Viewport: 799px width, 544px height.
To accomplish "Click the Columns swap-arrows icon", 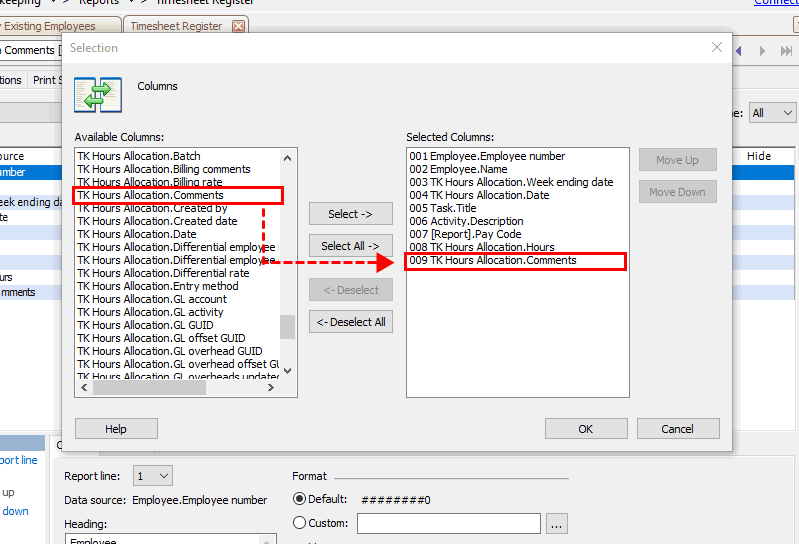I will [x=98, y=95].
